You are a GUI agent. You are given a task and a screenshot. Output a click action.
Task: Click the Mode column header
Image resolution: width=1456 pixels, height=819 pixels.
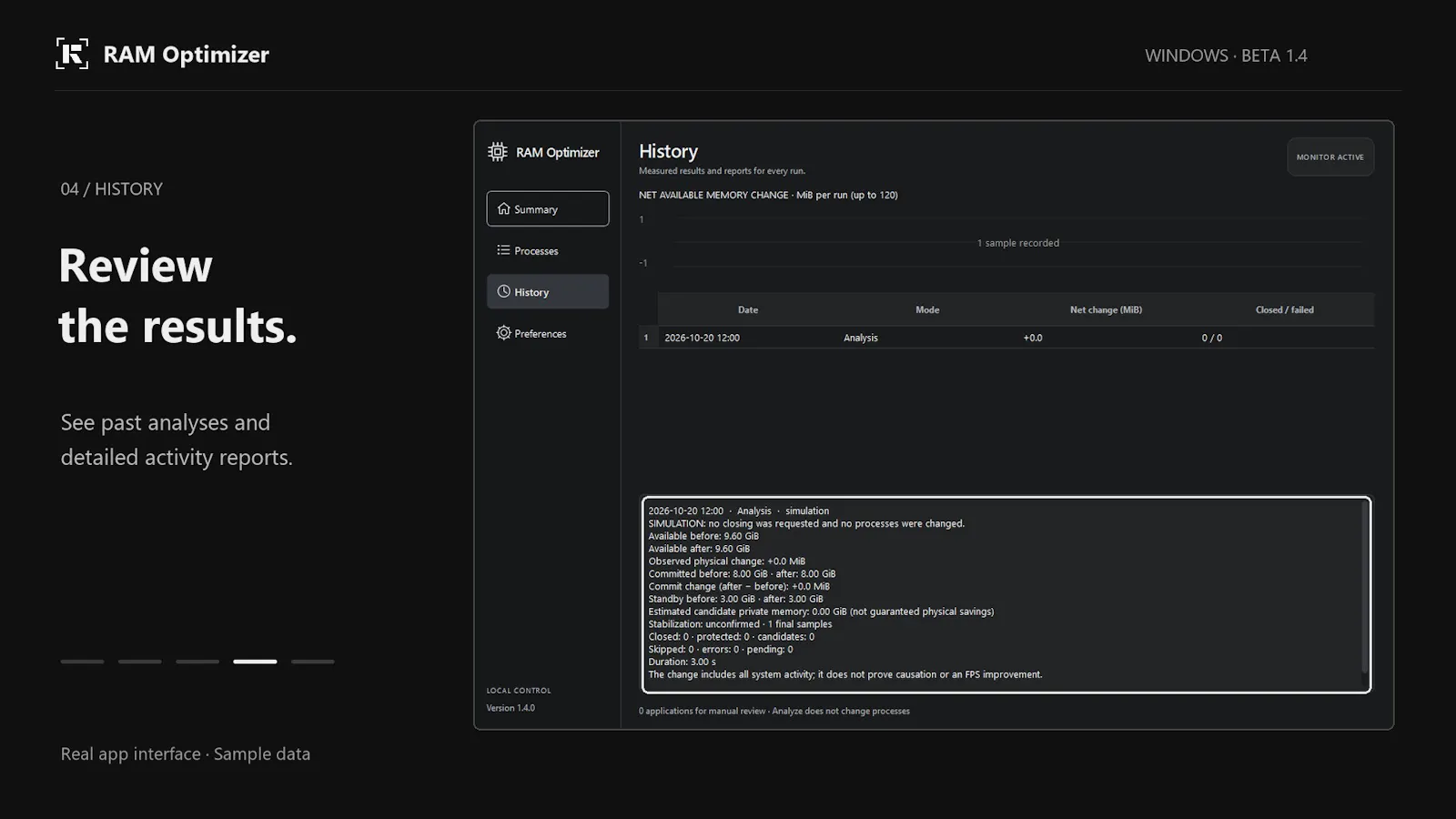927,309
